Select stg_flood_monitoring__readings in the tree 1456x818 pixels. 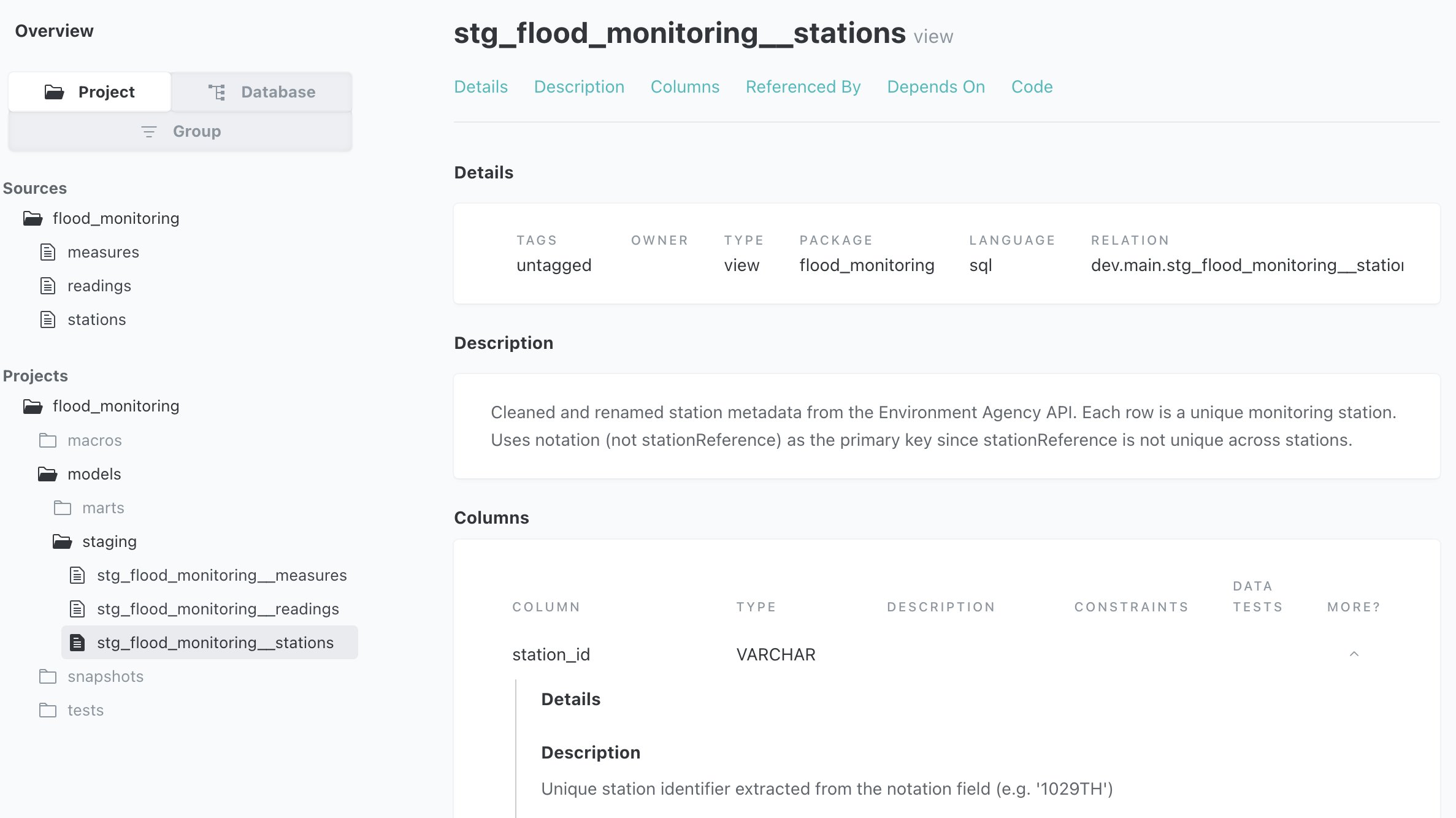pyautogui.click(x=218, y=609)
